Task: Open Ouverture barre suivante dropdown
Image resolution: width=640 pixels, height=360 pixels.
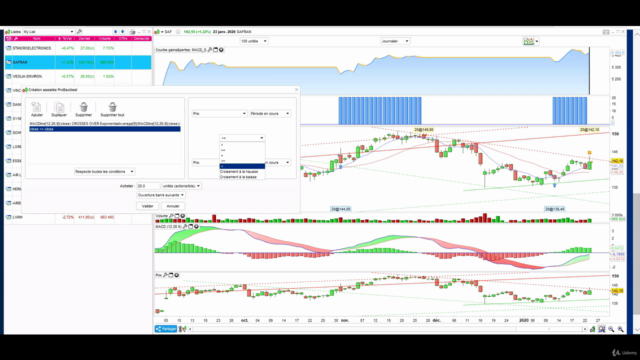Action: (161, 195)
